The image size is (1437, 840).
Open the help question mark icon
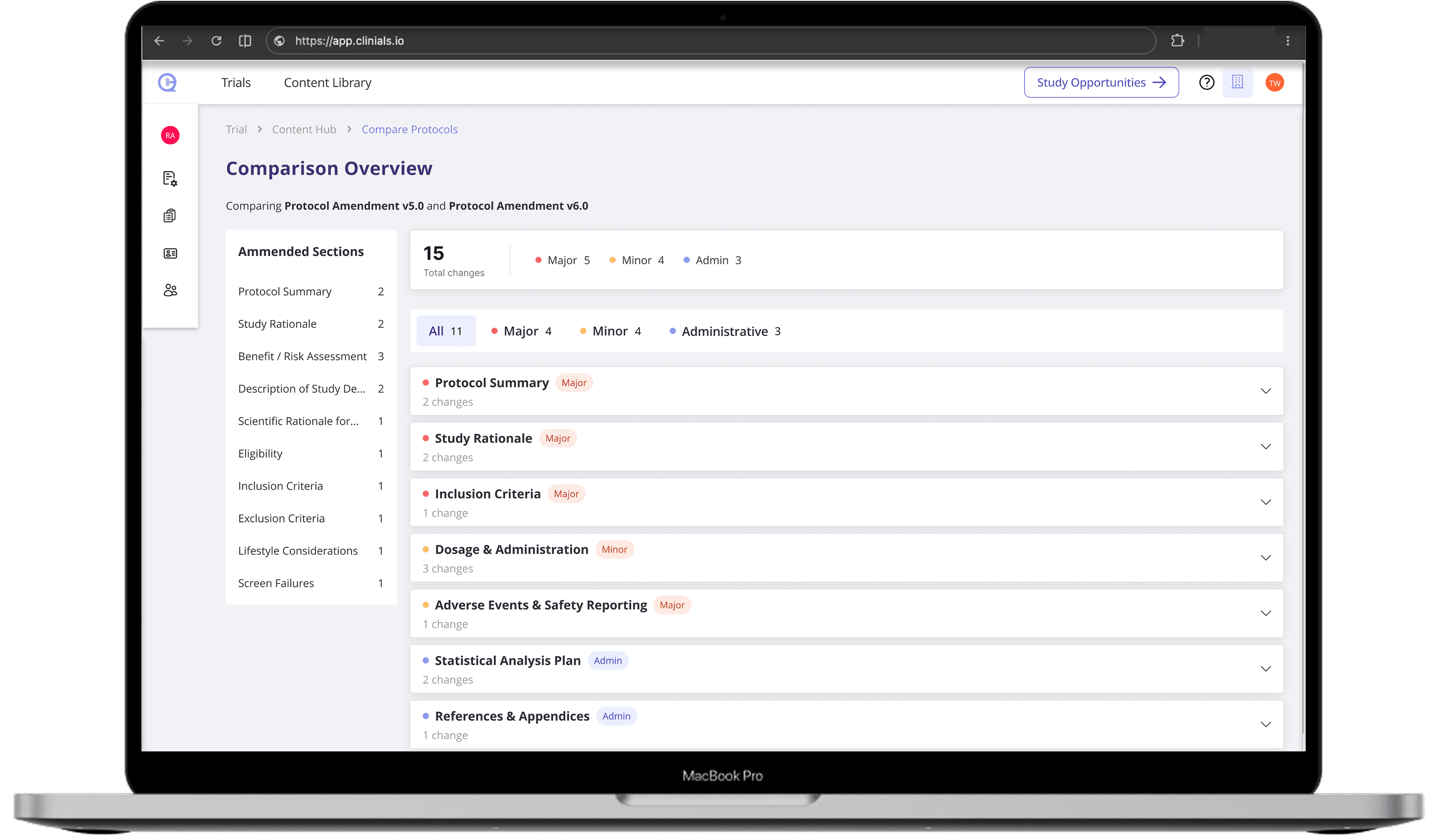[1207, 83]
